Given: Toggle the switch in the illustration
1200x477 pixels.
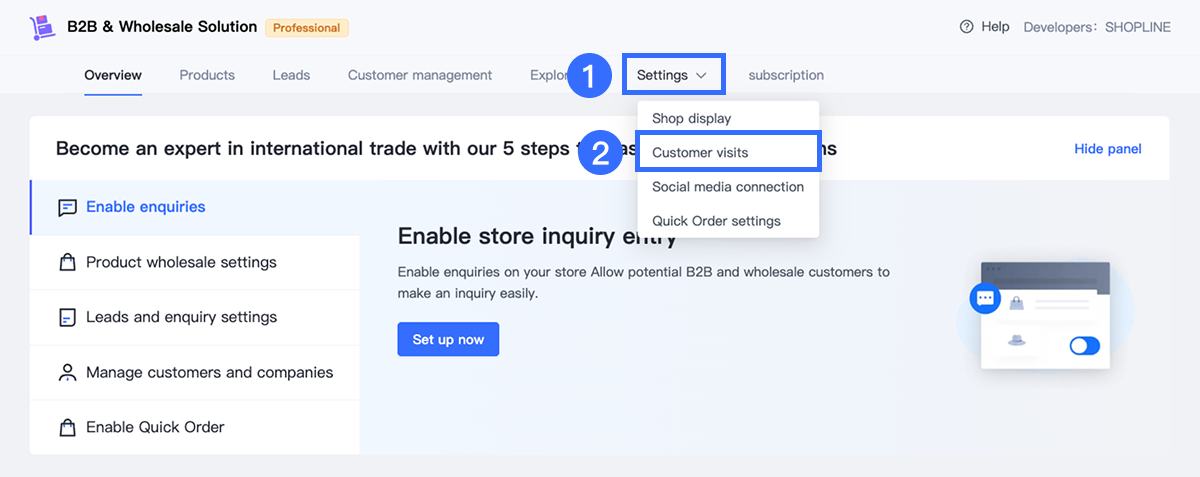Looking at the screenshot, I should (1084, 346).
